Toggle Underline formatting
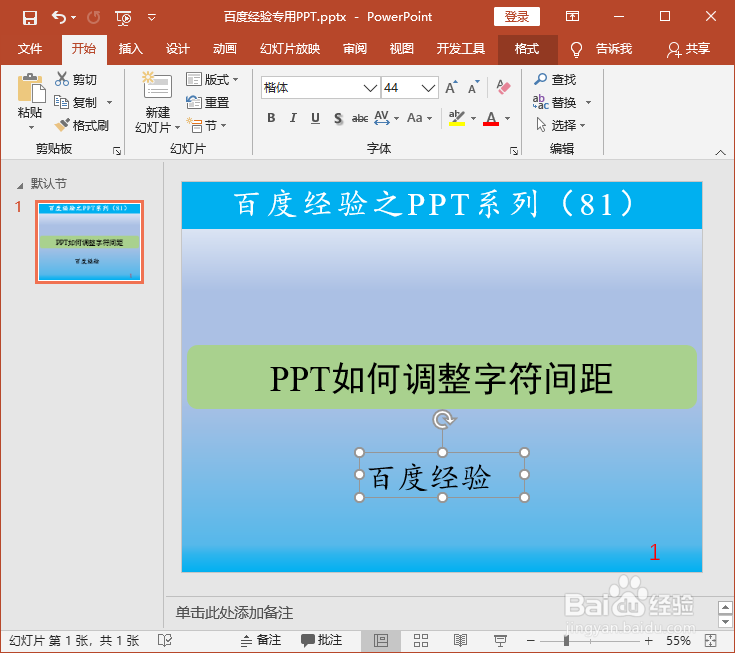Image resolution: width=735 pixels, height=653 pixels. click(315, 118)
